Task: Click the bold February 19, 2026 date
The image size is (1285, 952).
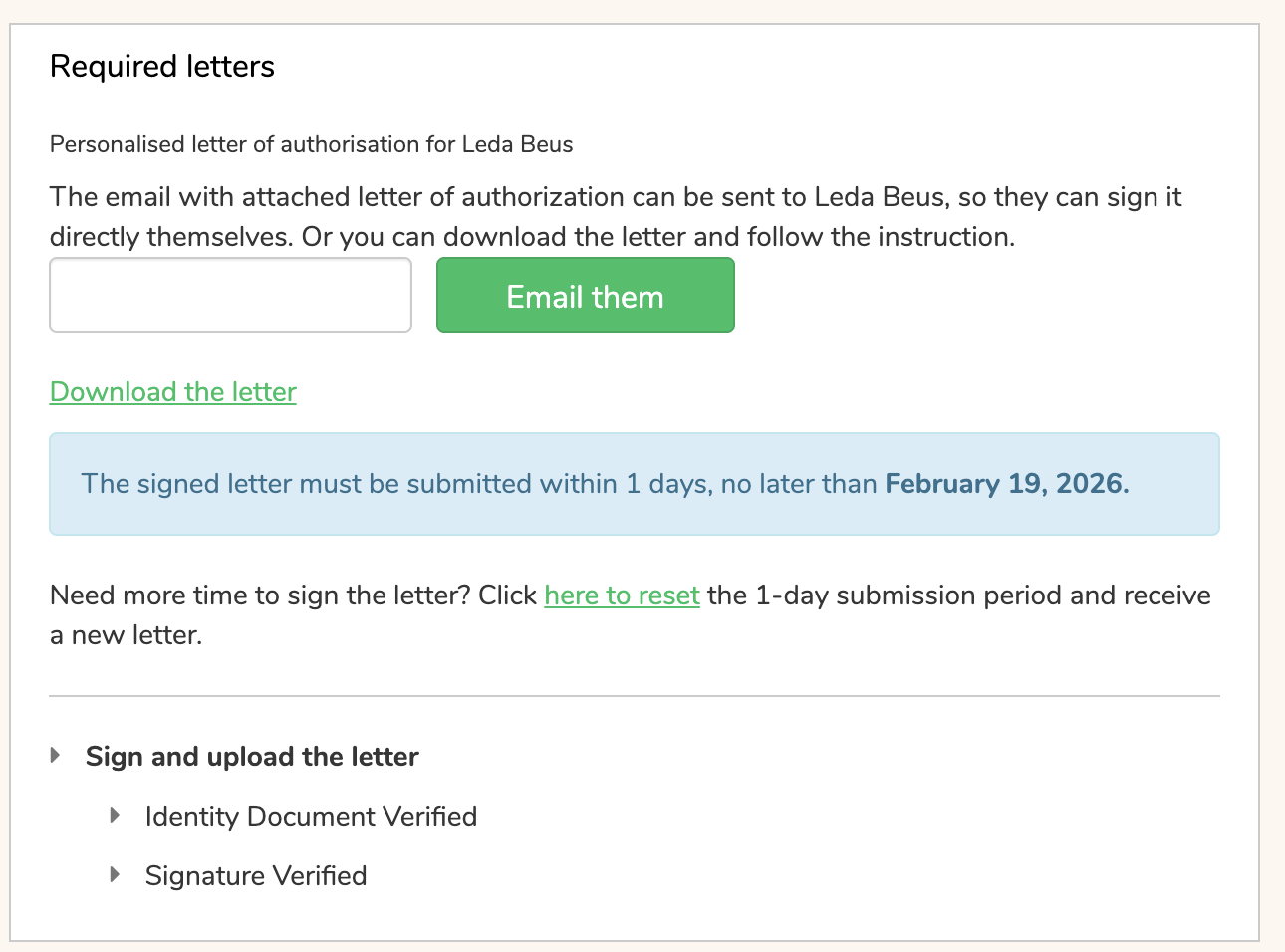Action: tap(1006, 484)
